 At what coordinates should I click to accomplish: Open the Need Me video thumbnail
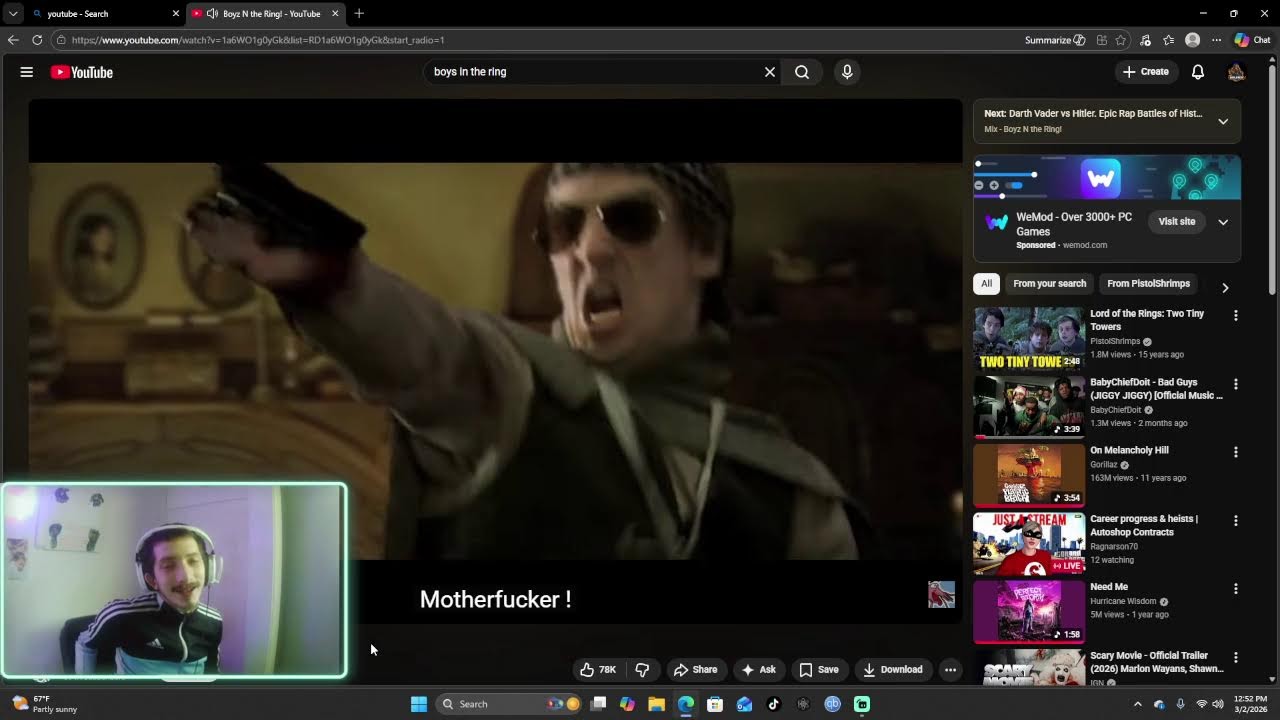(x=1029, y=612)
